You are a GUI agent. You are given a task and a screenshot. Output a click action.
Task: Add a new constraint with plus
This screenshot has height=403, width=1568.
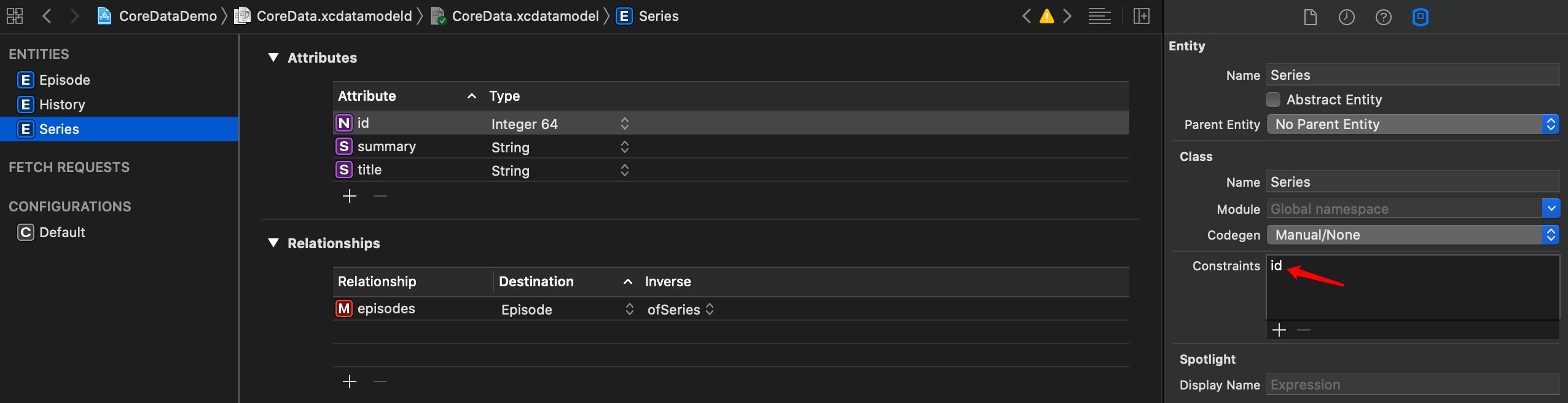click(x=1279, y=330)
